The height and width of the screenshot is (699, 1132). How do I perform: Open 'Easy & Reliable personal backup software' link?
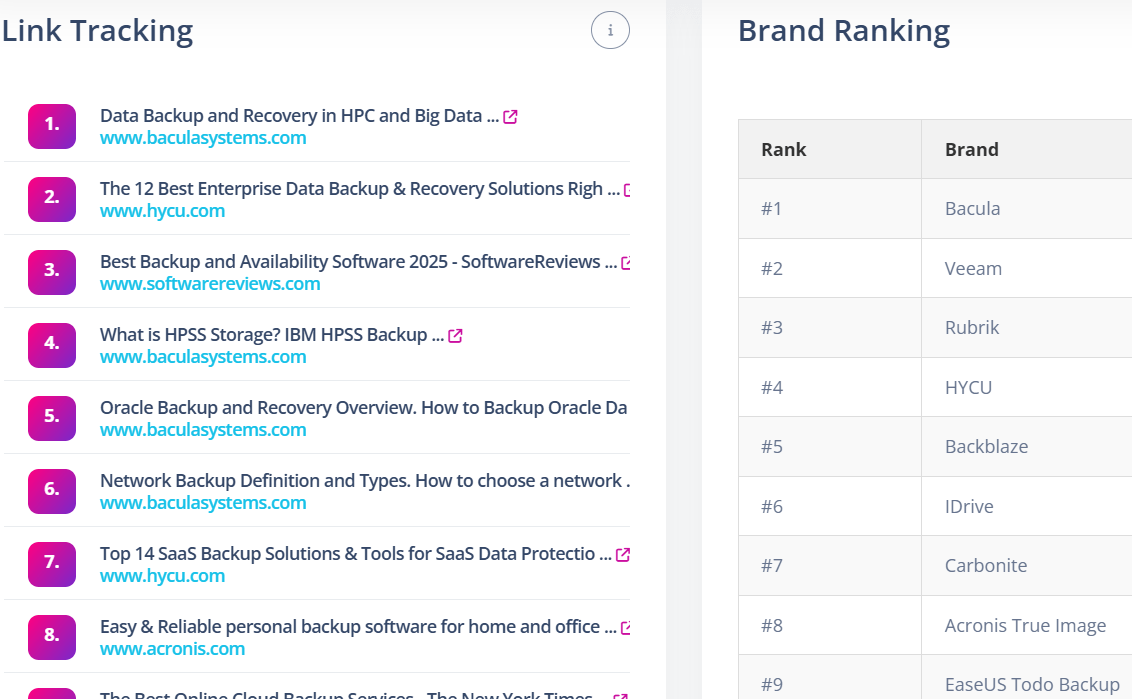[358, 626]
